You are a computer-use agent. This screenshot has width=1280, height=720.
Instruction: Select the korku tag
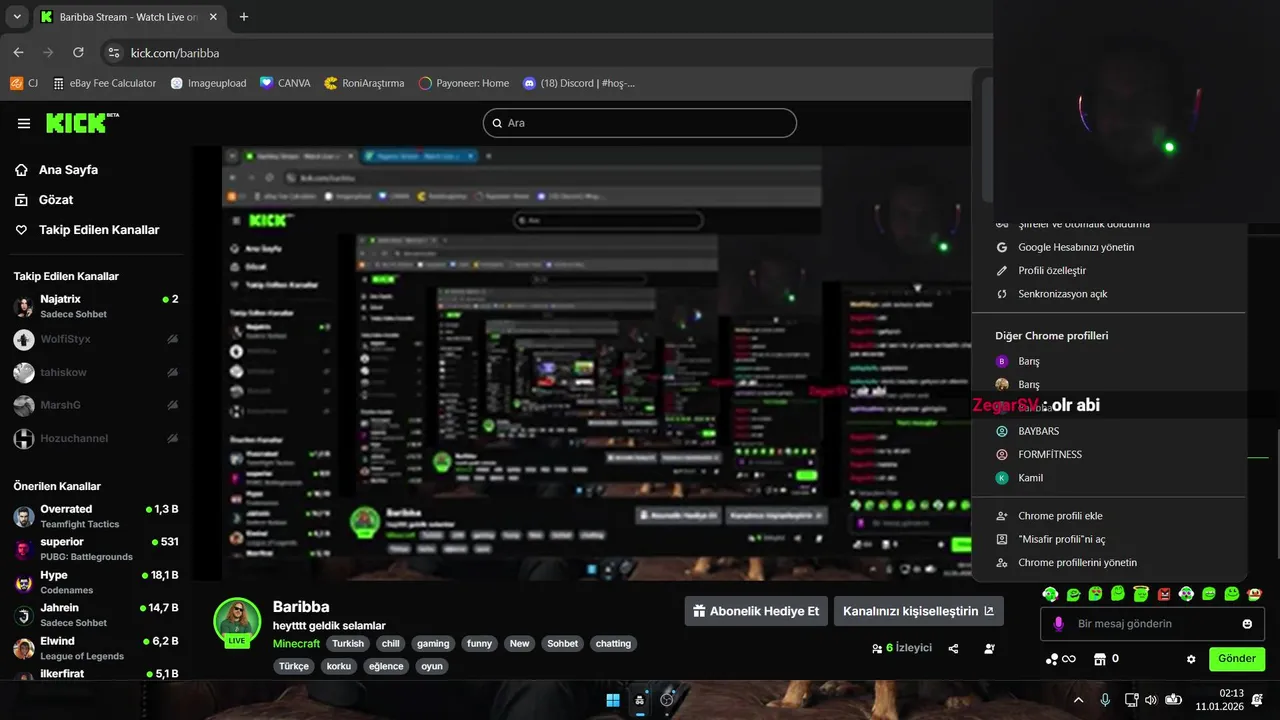pyautogui.click(x=339, y=666)
